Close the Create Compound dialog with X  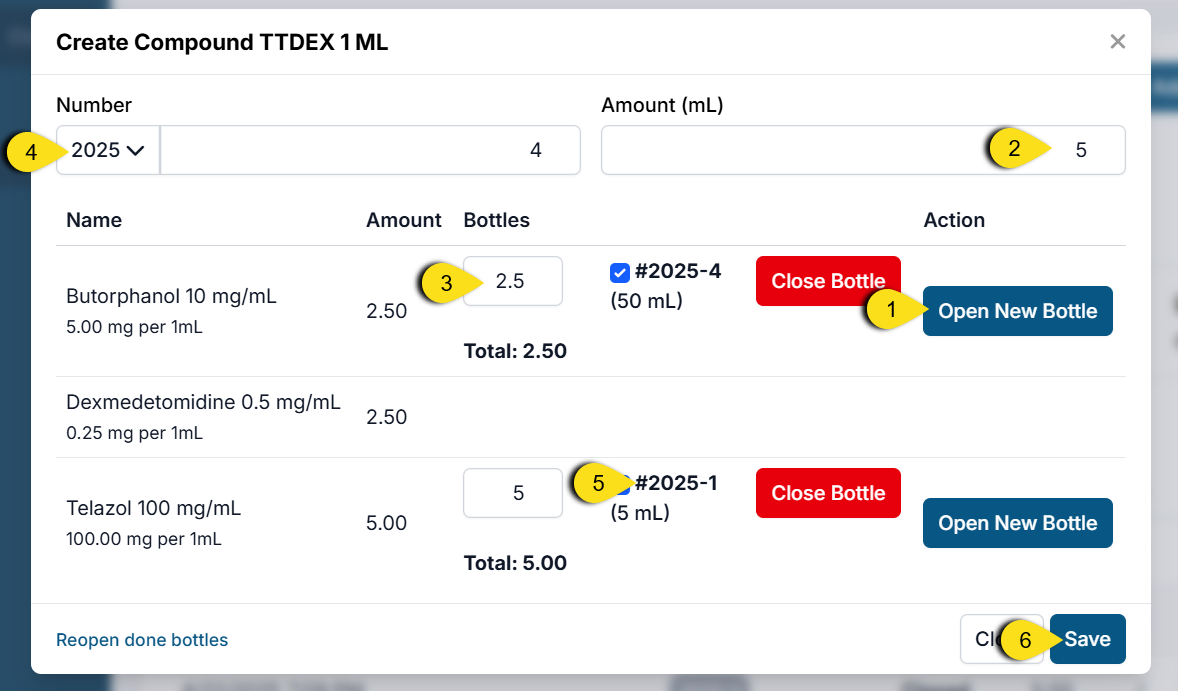1117,42
